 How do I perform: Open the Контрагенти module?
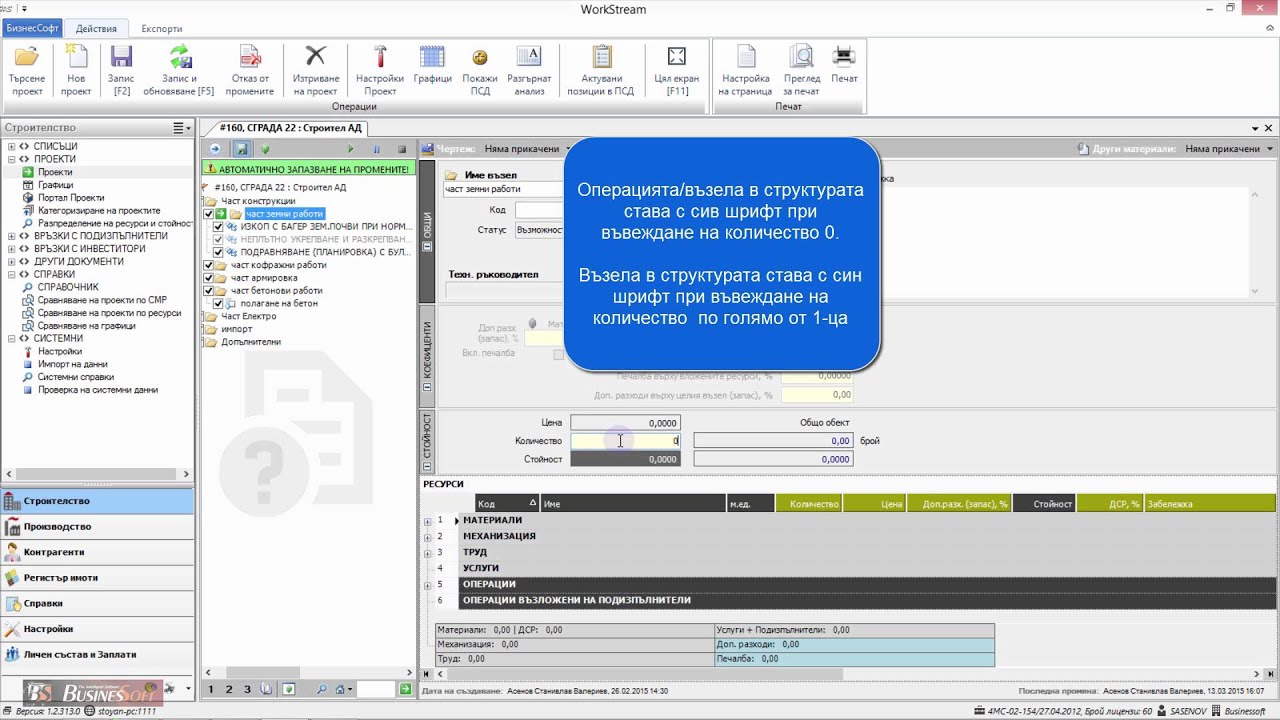(x=97, y=552)
